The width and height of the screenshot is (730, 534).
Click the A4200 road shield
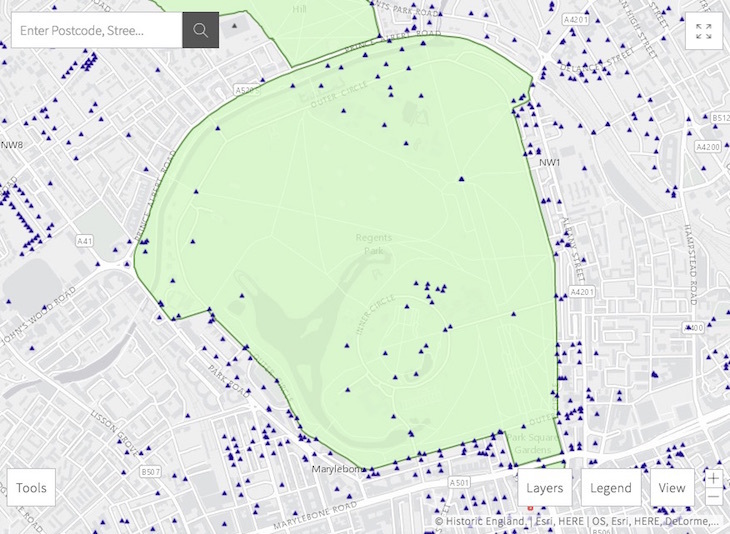707,146
